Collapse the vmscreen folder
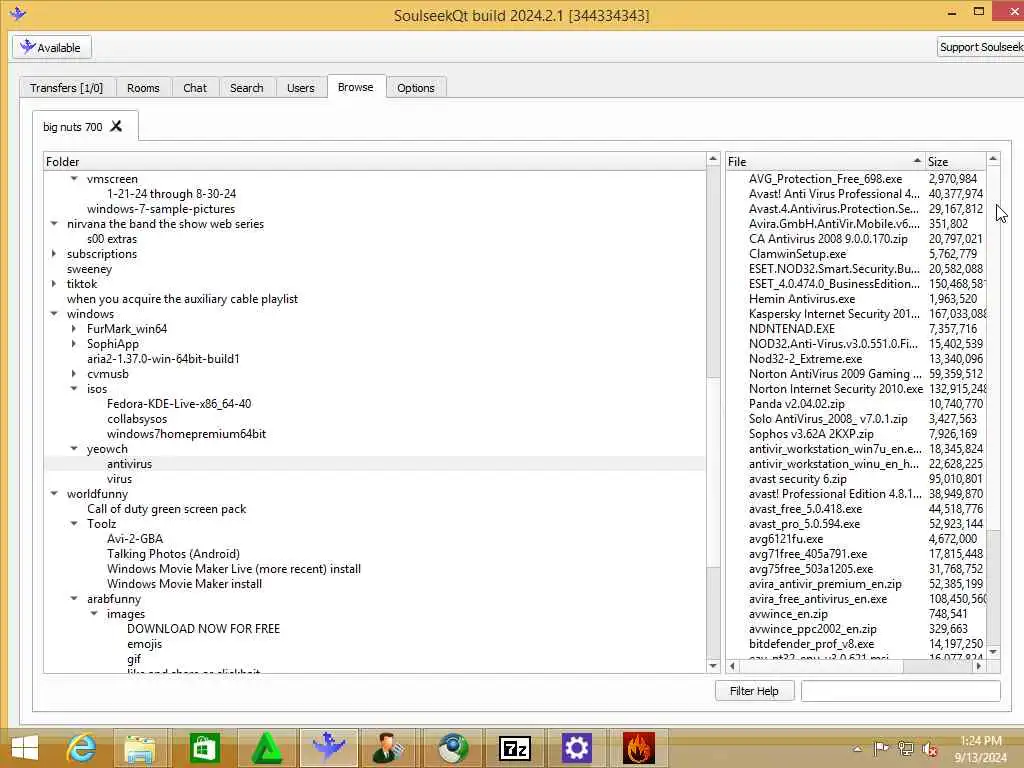The width and height of the screenshot is (1024, 768). coord(74,178)
